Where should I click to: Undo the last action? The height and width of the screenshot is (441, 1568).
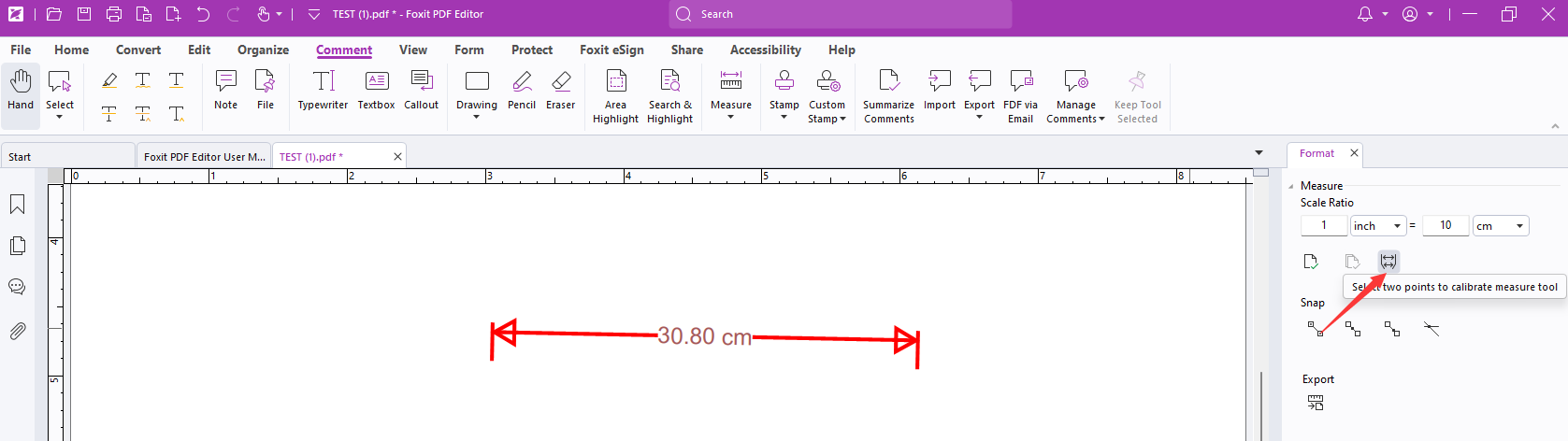[203, 14]
